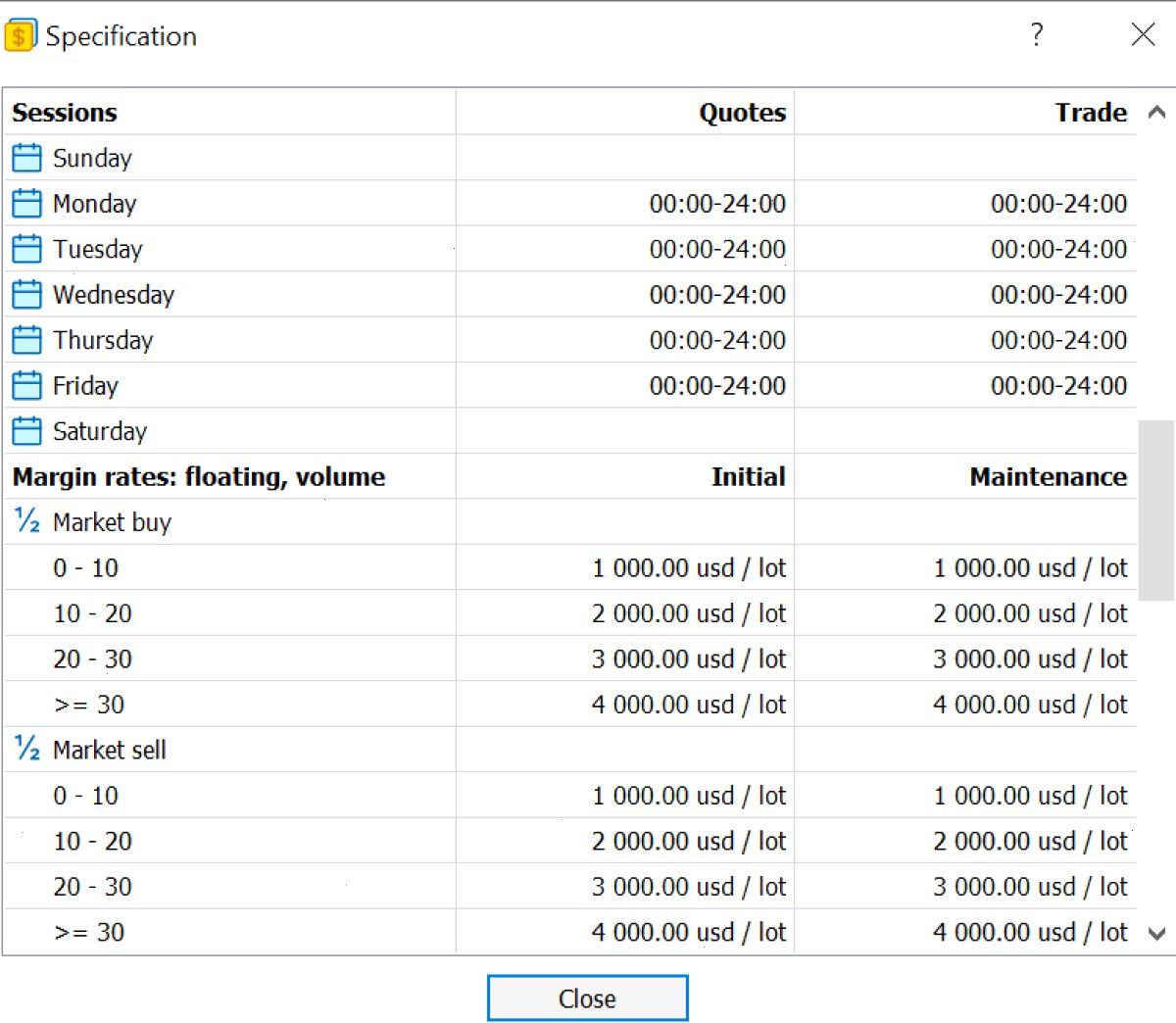Select the Initial column header

749,477
